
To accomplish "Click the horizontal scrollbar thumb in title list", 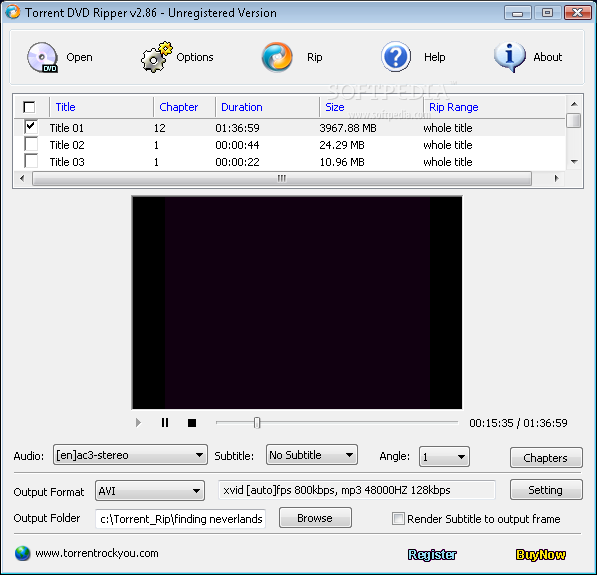I will click(x=282, y=178).
